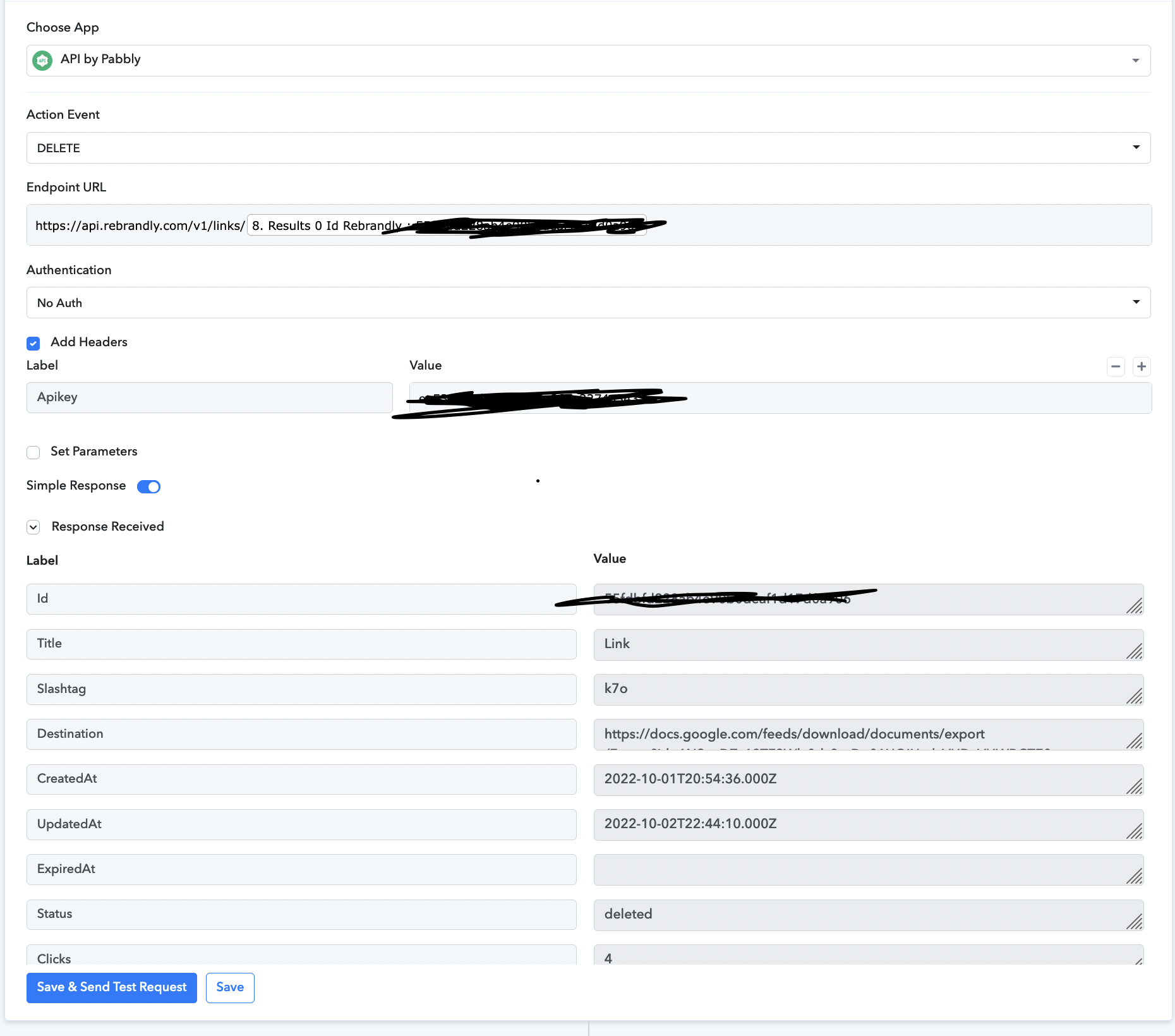Grab the resize handle of deleted value field

(x=1135, y=922)
